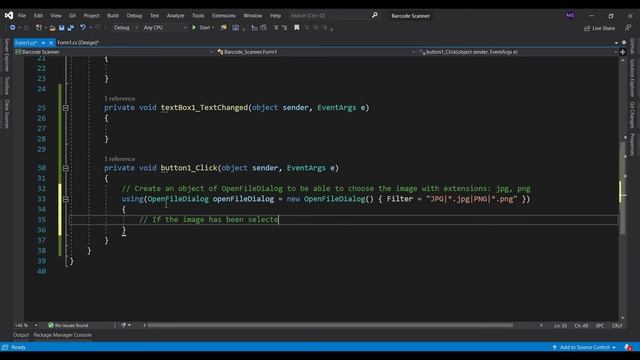
Task: Save the current file using the floppy disk icon
Action: tap(61, 28)
